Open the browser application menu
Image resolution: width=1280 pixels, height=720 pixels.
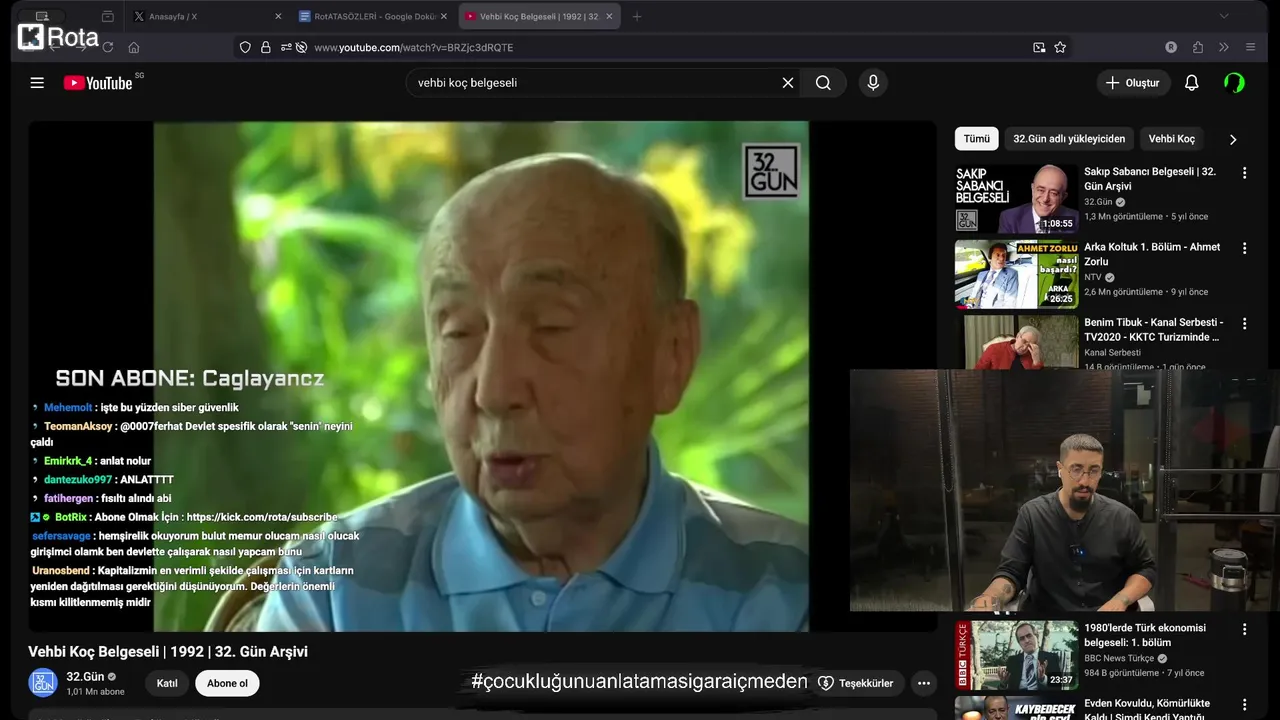tap(1250, 47)
